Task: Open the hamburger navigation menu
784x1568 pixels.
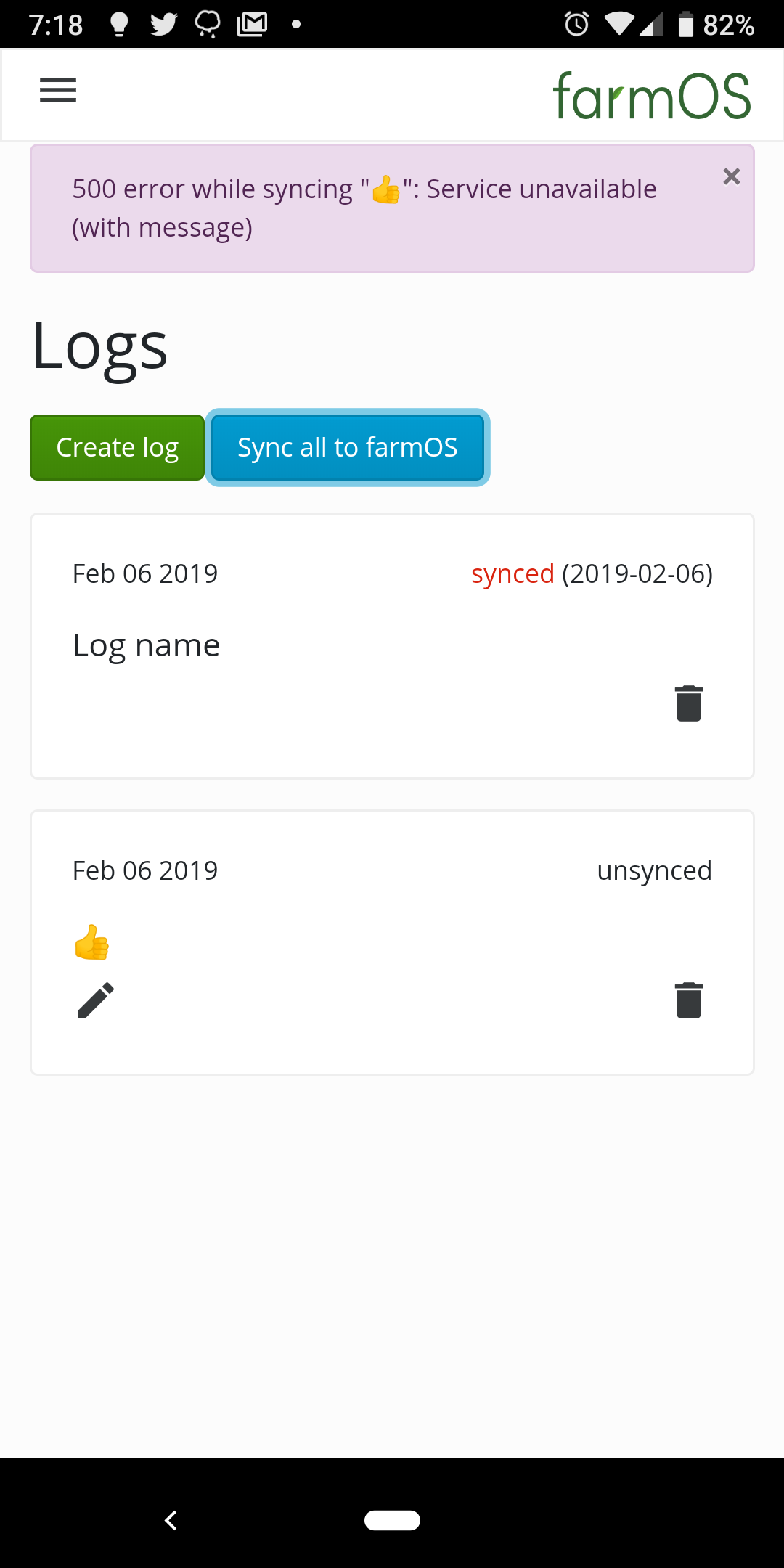Action: [x=58, y=91]
